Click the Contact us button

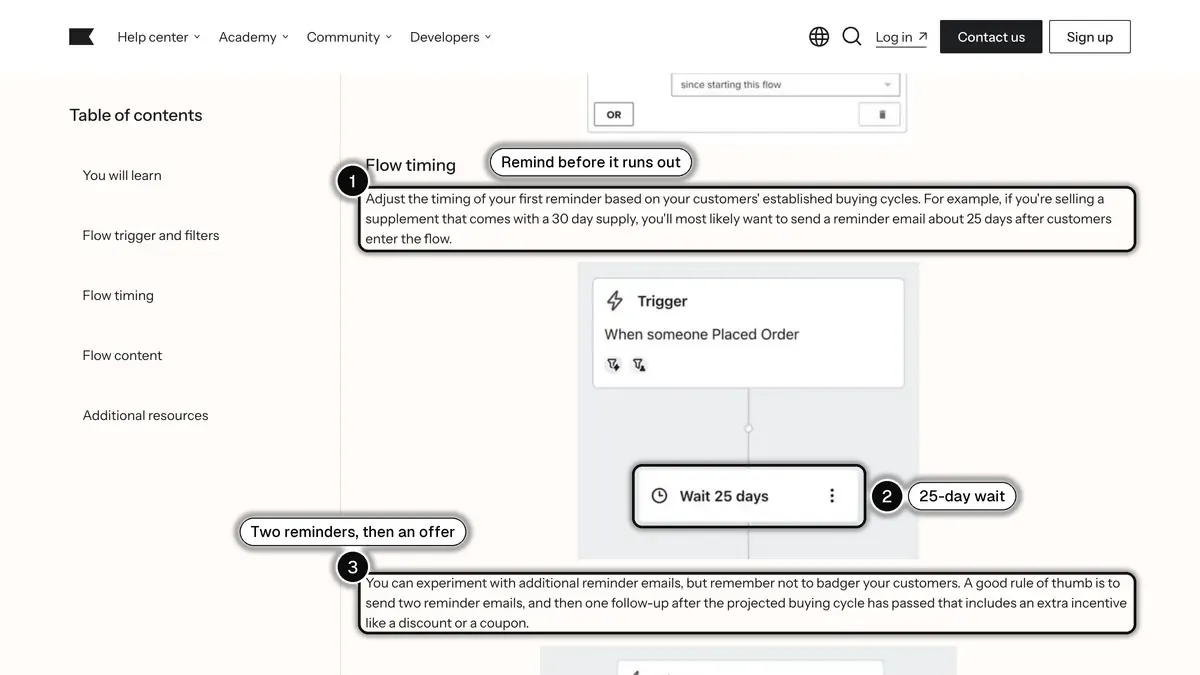[x=991, y=37]
